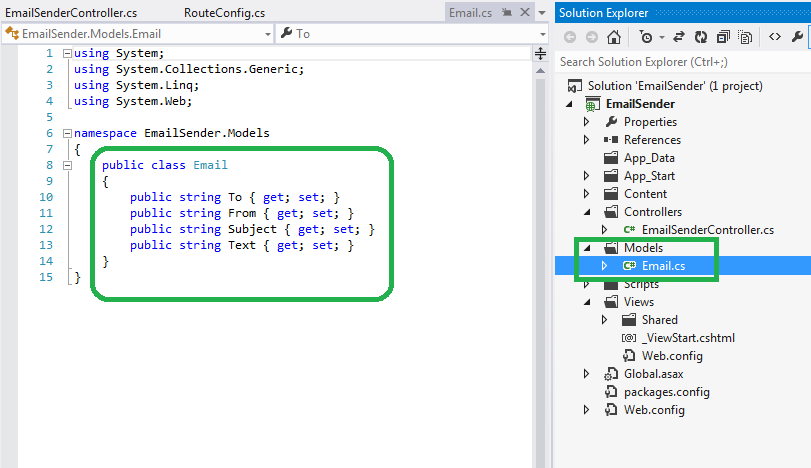Click Sync with Active Document icon
This screenshot has height=468, width=811.
coord(679,37)
